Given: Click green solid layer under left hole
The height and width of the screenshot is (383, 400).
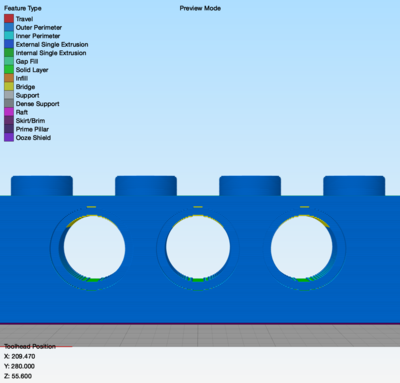Looking at the screenshot, I should (x=93, y=280).
